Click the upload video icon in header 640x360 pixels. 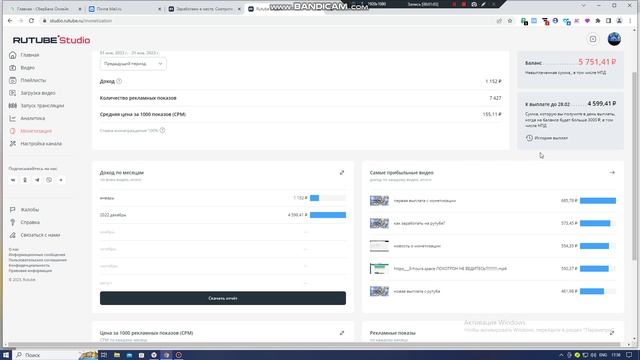click(x=593, y=39)
